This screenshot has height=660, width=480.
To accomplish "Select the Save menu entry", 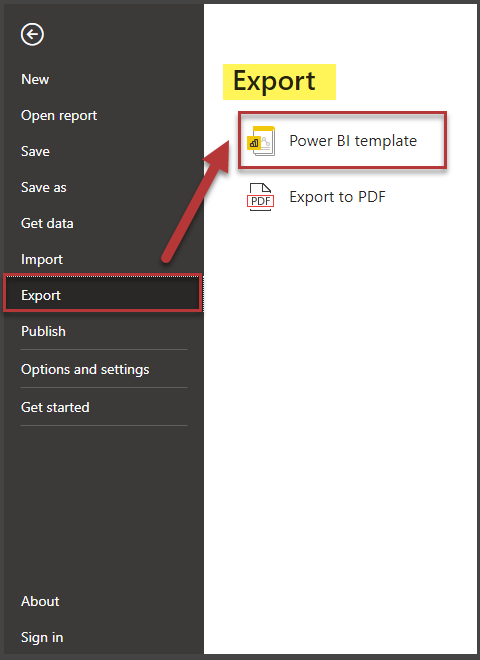I will (35, 152).
